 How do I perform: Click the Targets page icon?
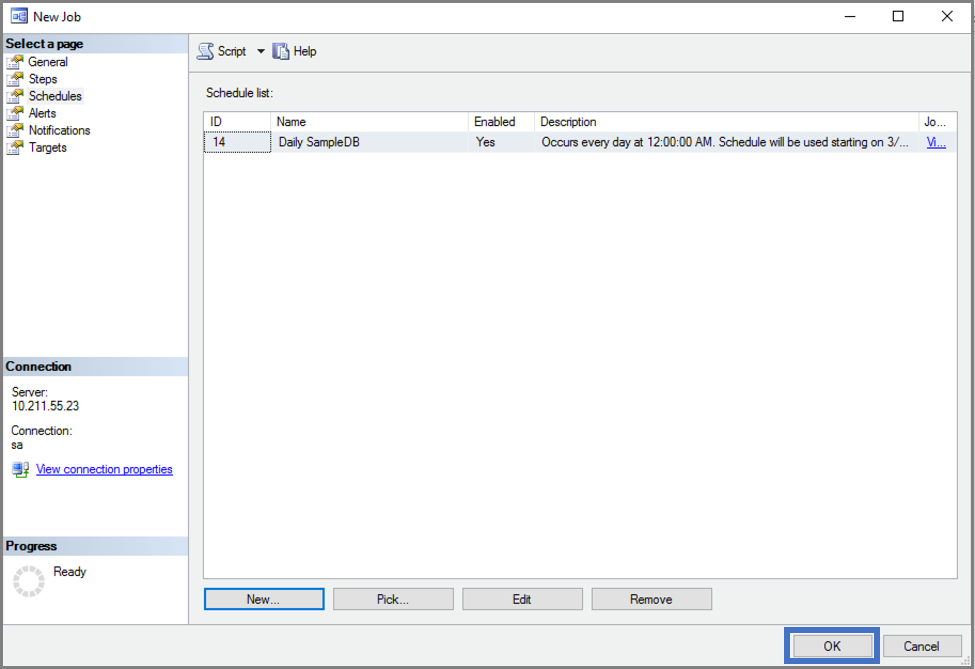pyautogui.click(x=15, y=147)
